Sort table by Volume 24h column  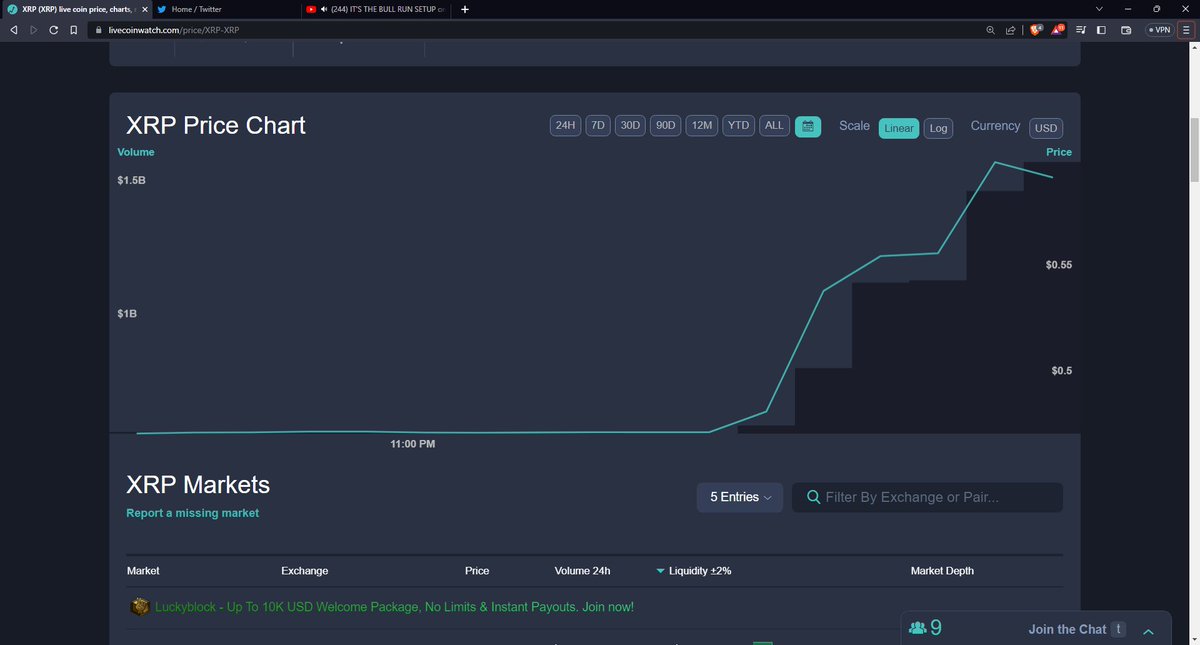(x=582, y=571)
